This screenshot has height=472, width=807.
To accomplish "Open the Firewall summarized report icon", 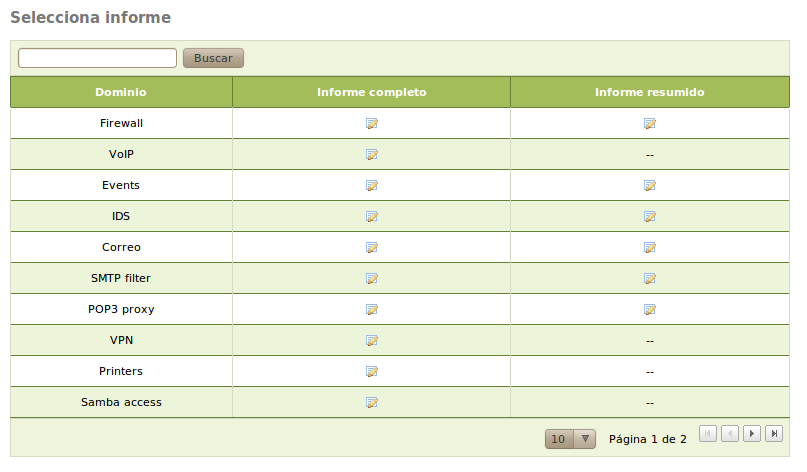I will (649, 124).
